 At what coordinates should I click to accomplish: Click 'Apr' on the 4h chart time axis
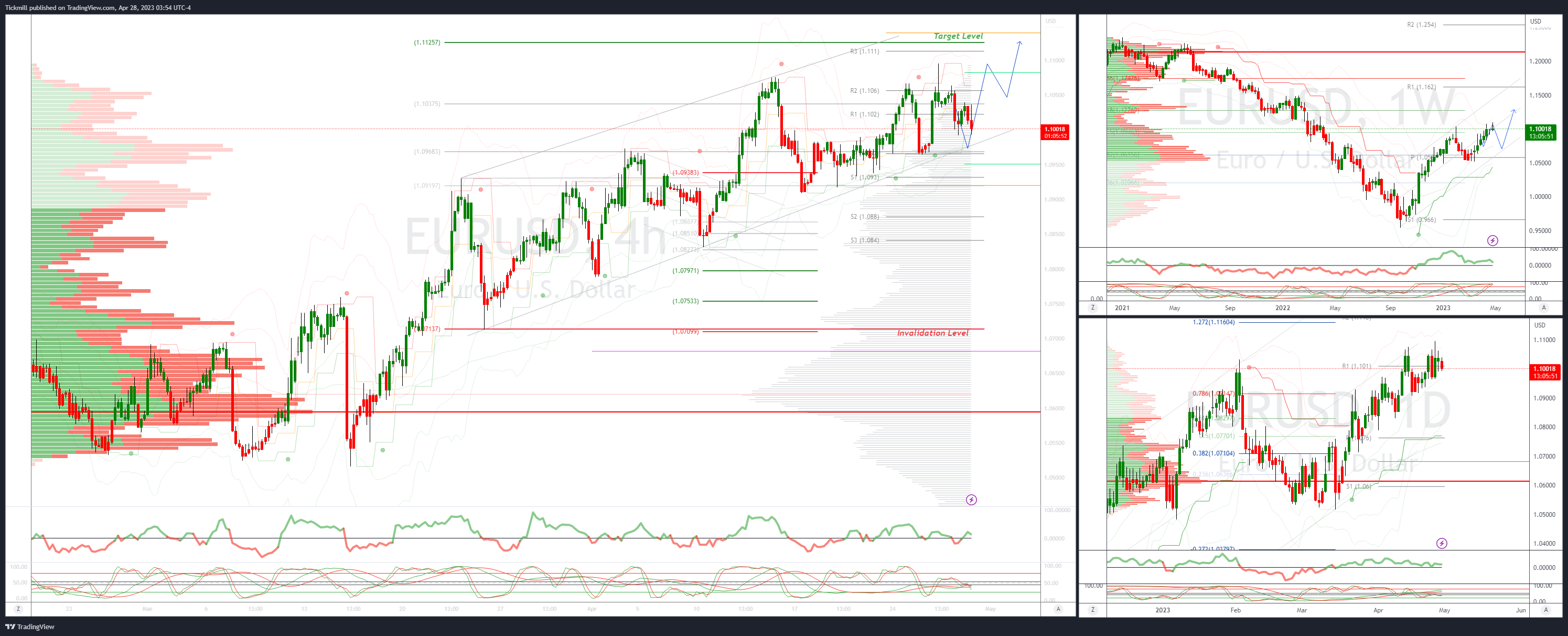[592, 609]
